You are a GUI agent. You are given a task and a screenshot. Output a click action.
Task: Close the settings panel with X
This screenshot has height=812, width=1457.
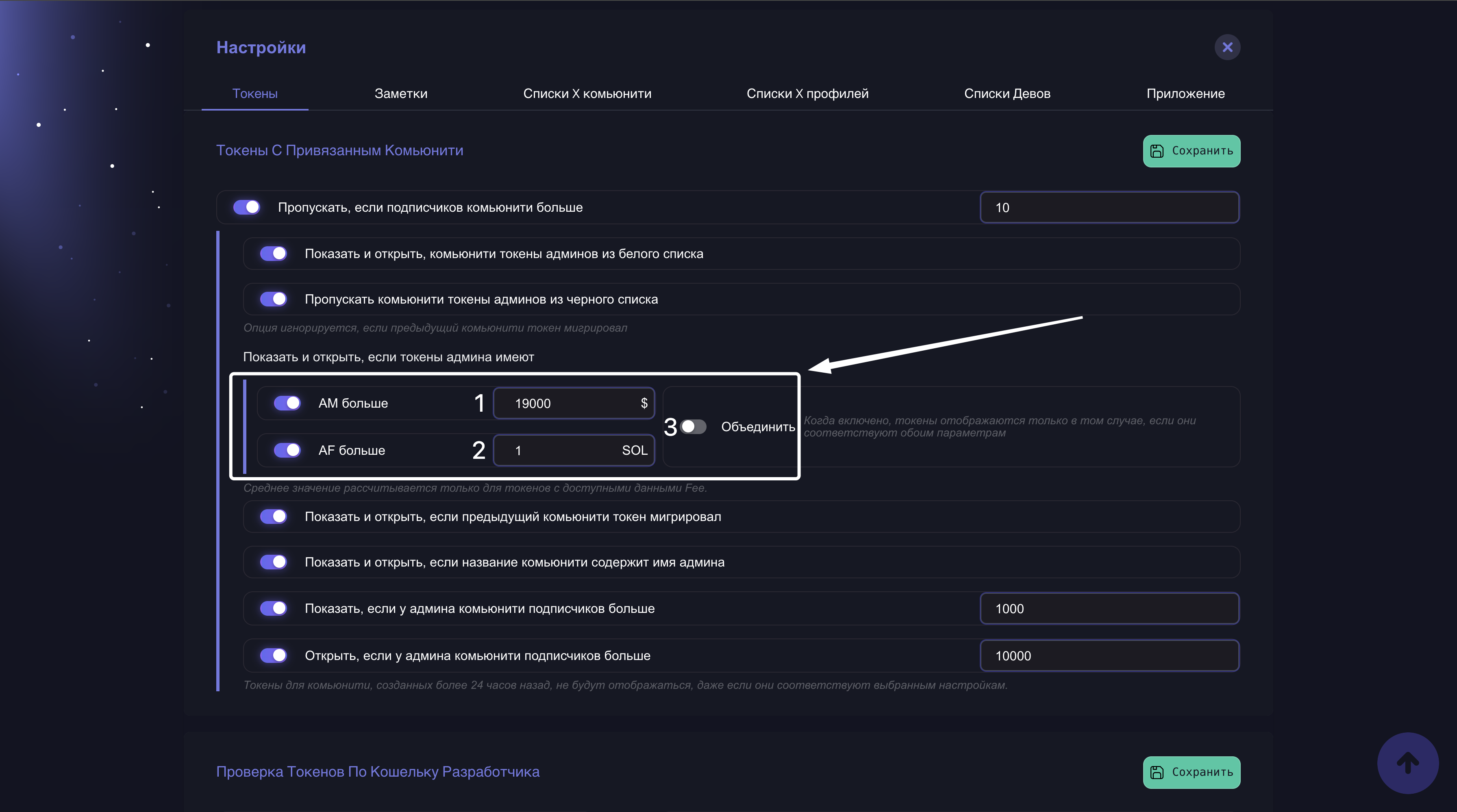tap(1227, 47)
